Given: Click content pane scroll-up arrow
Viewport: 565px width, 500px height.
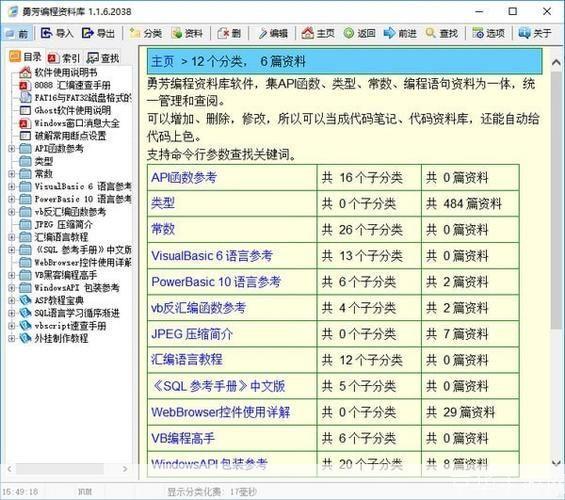Looking at the screenshot, I should (x=556, y=63).
